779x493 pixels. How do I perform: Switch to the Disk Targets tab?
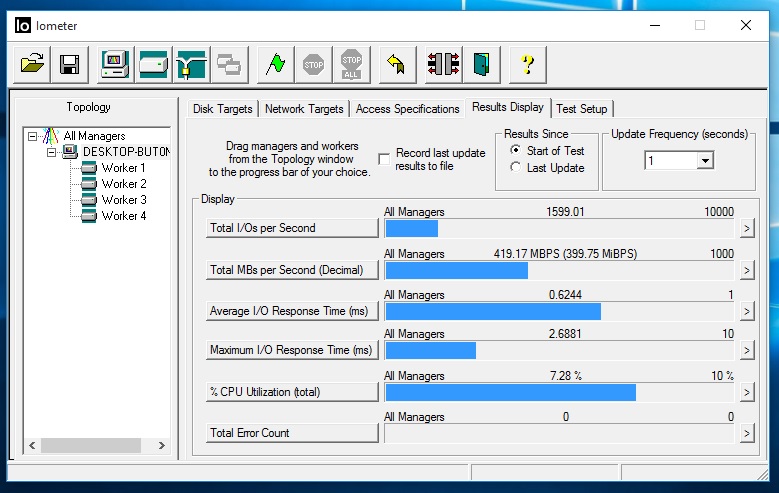(x=223, y=109)
